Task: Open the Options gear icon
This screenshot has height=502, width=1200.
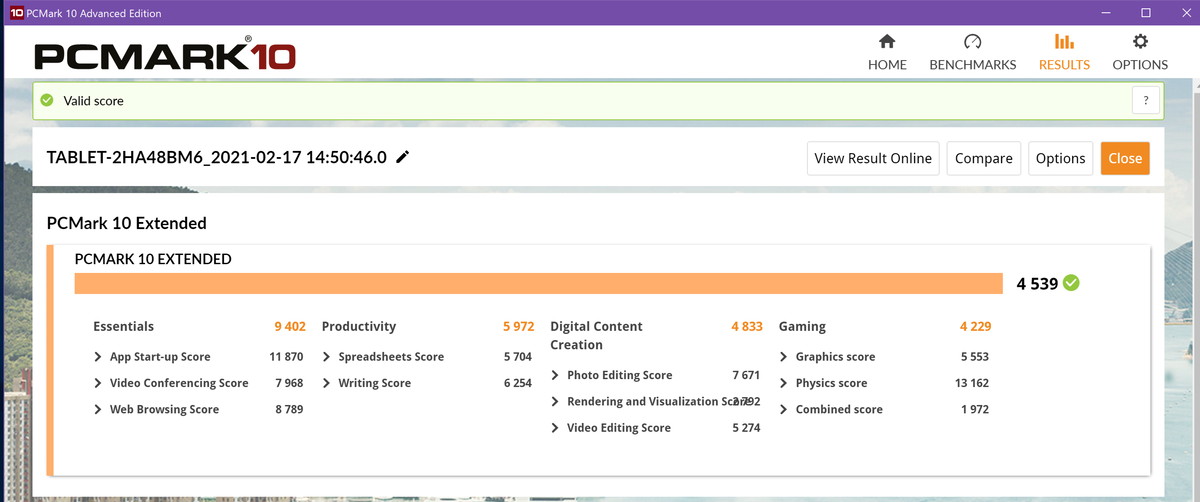Action: tap(1140, 42)
